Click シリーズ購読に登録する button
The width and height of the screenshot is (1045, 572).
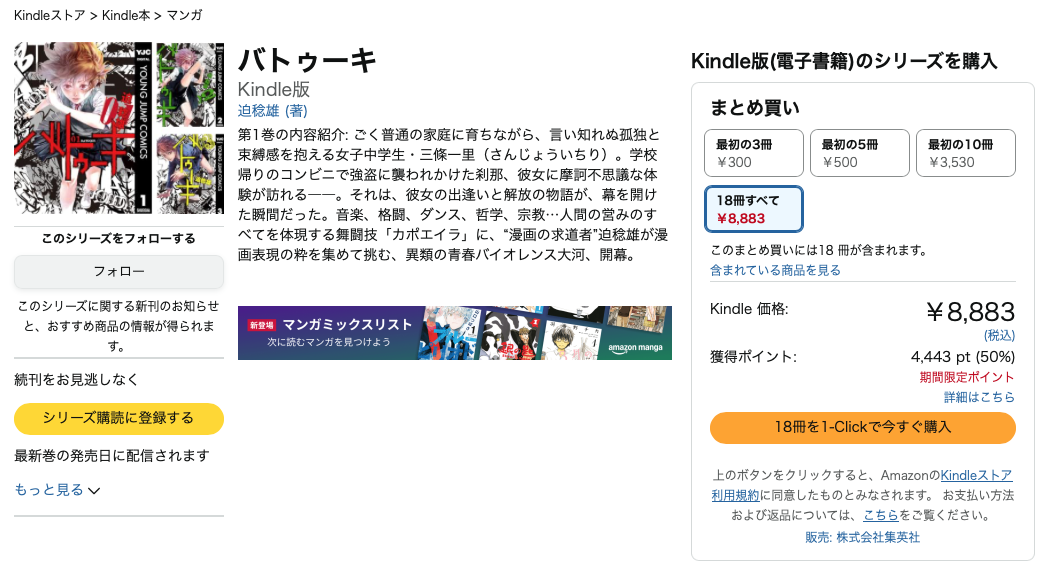(119, 419)
